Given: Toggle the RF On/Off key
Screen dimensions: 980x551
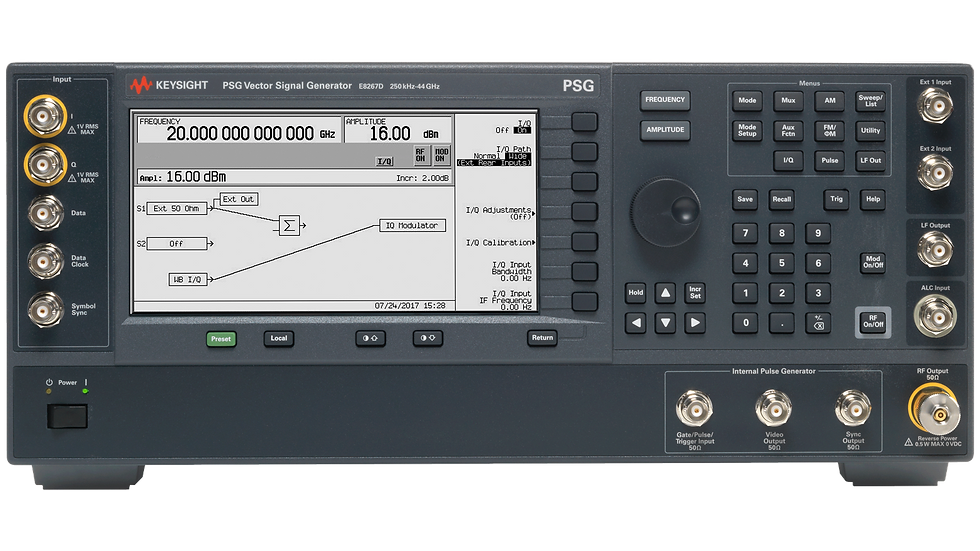Looking at the screenshot, I should coord(873,321).
